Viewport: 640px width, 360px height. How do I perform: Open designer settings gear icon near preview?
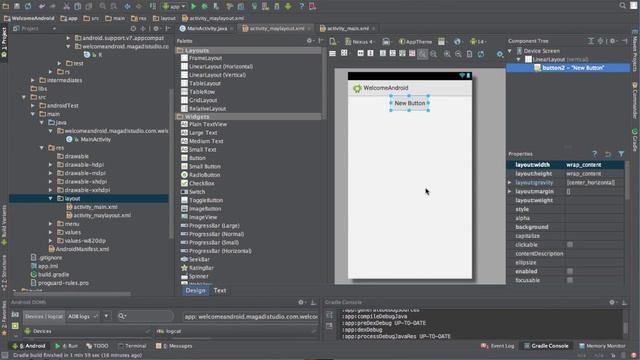(x=500, y=54)
